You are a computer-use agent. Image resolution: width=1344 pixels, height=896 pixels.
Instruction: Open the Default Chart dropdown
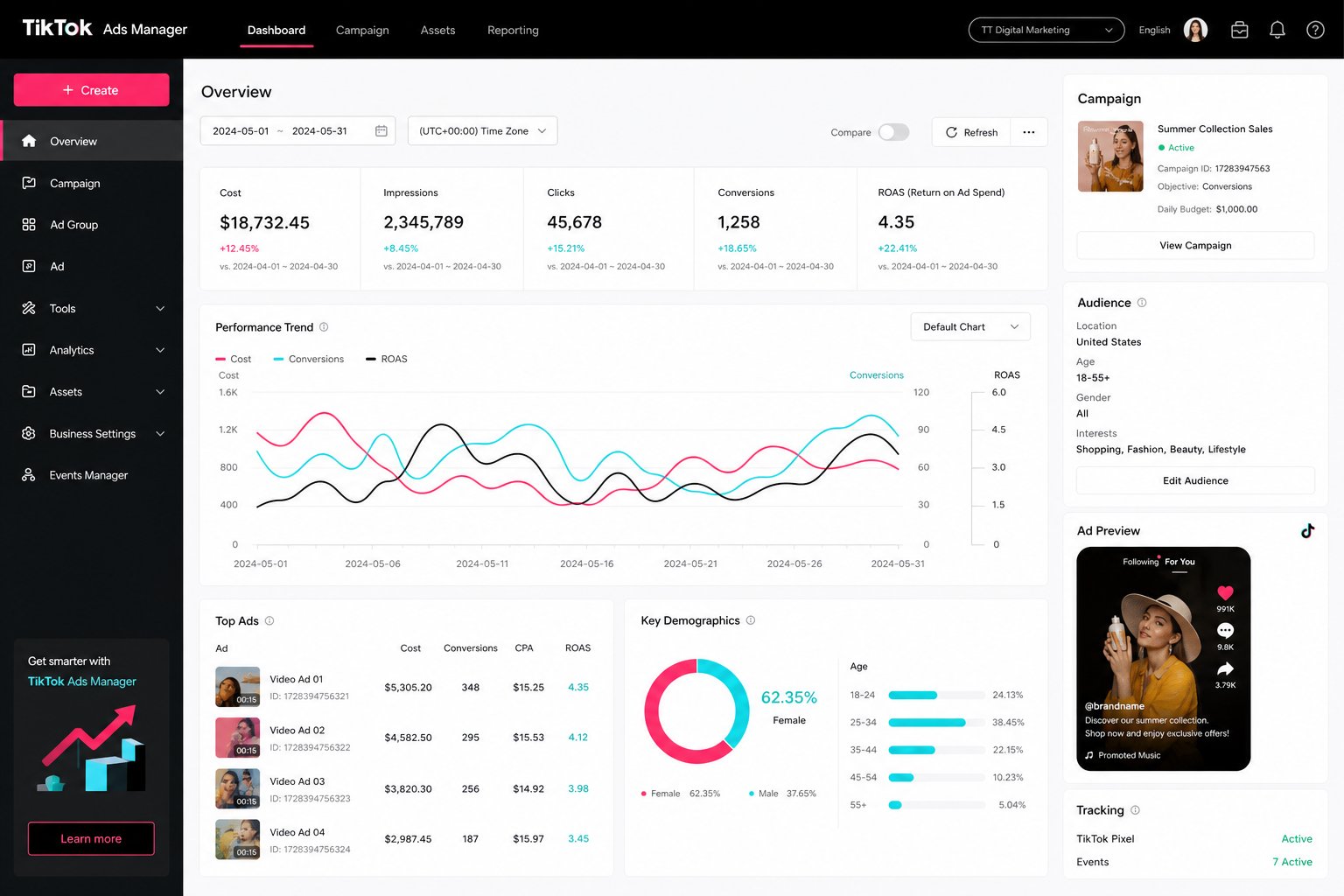coord(970,327)
